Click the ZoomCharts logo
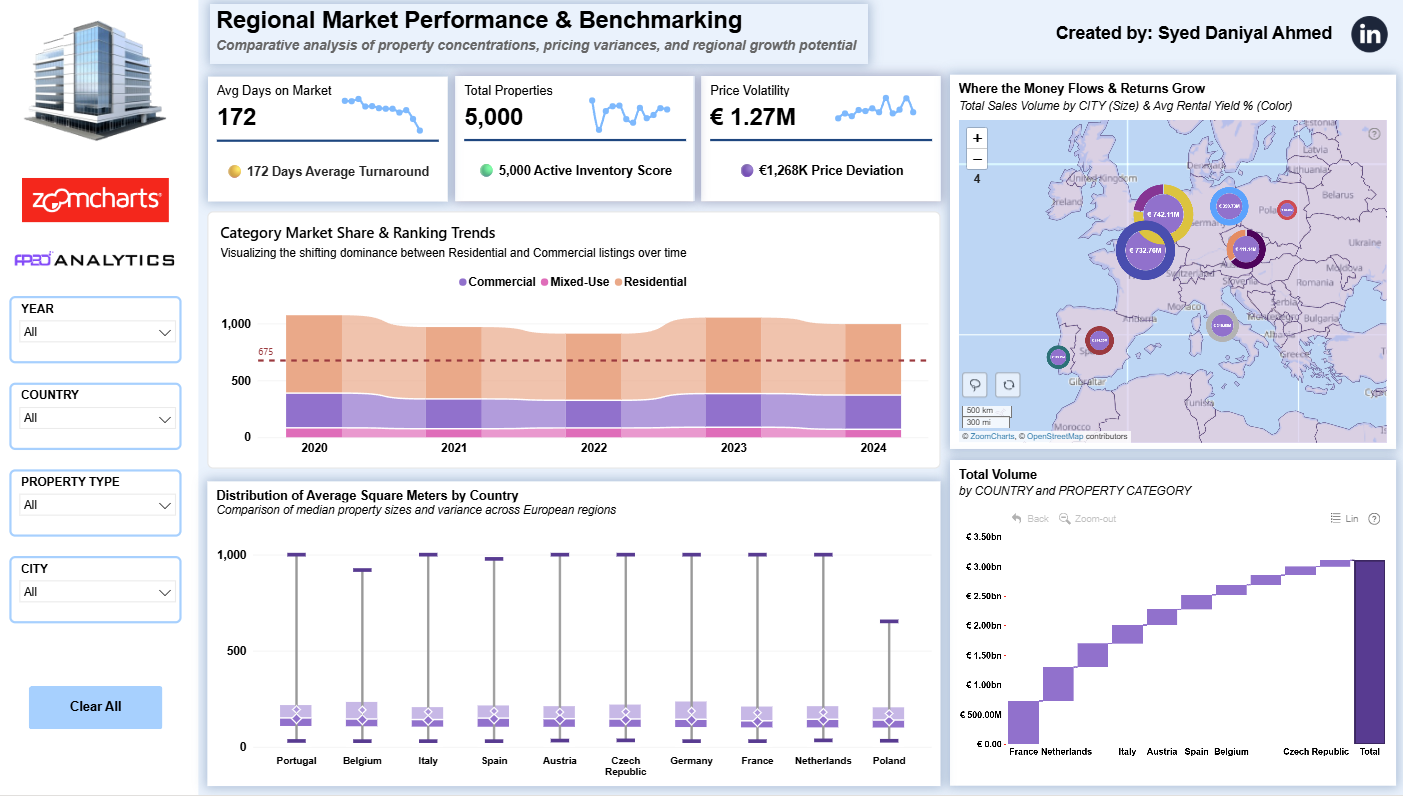Screen dimensions: 1403x796 click(x=95, y=200)
